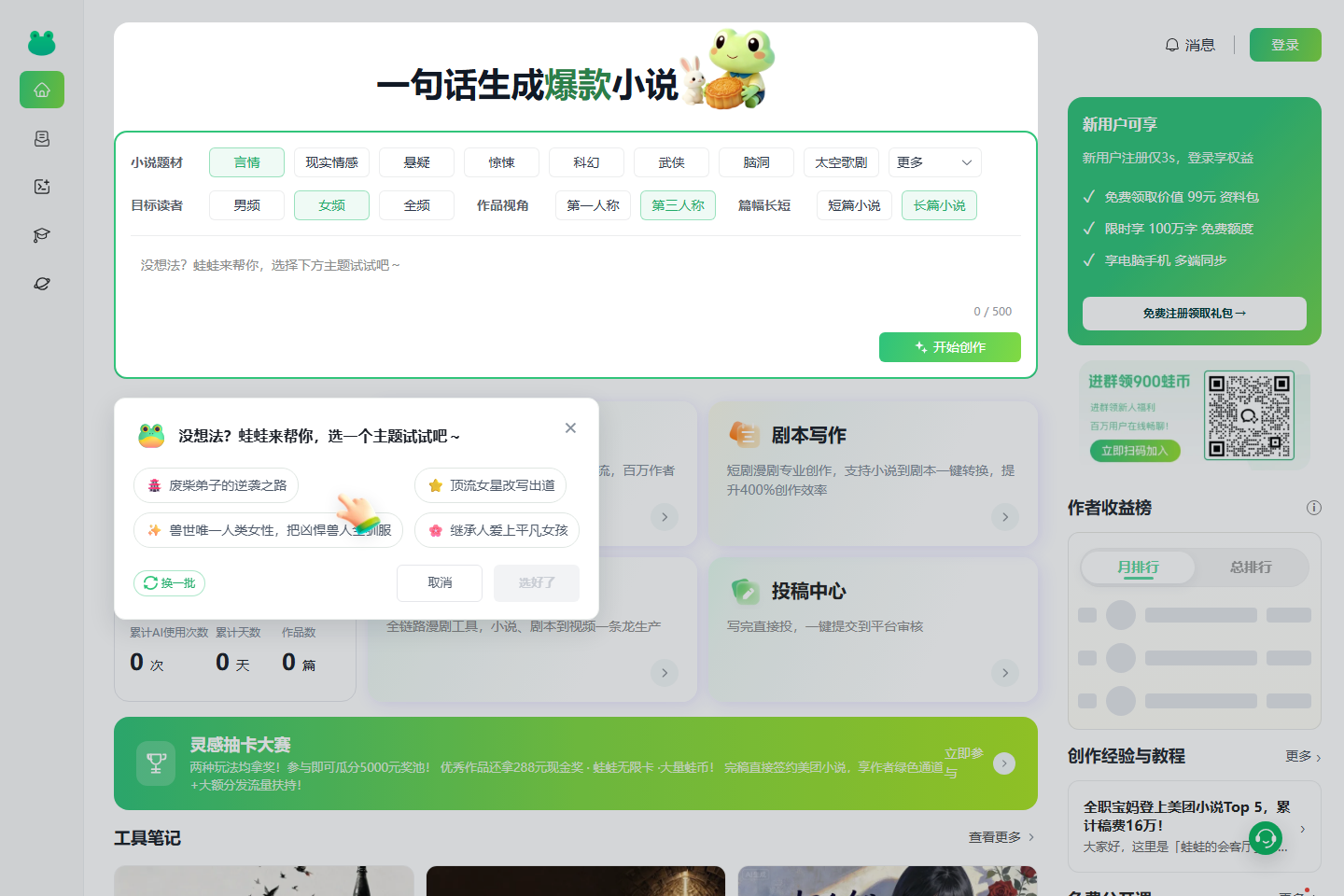The image size is (1344, 896).
Task: Set length to 长篇小说
Action: click(x=940, y=205)
